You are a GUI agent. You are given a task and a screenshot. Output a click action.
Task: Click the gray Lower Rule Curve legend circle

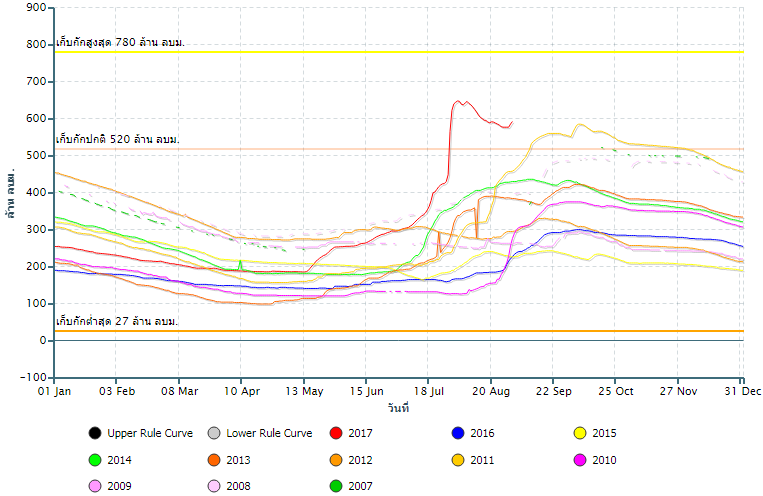click(x=214, y=433)
